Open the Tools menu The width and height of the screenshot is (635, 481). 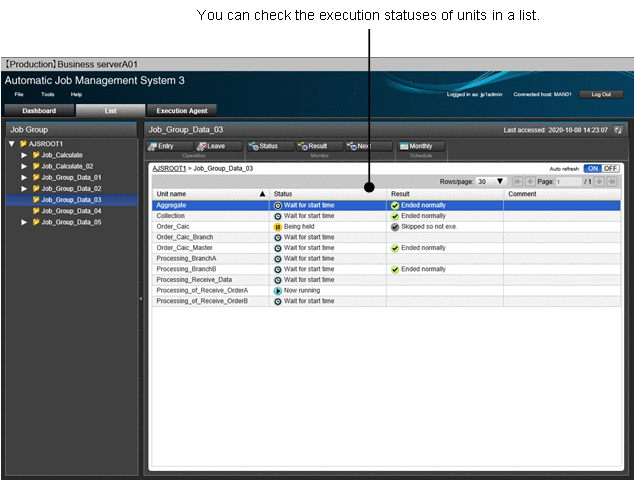click(48, 94)
